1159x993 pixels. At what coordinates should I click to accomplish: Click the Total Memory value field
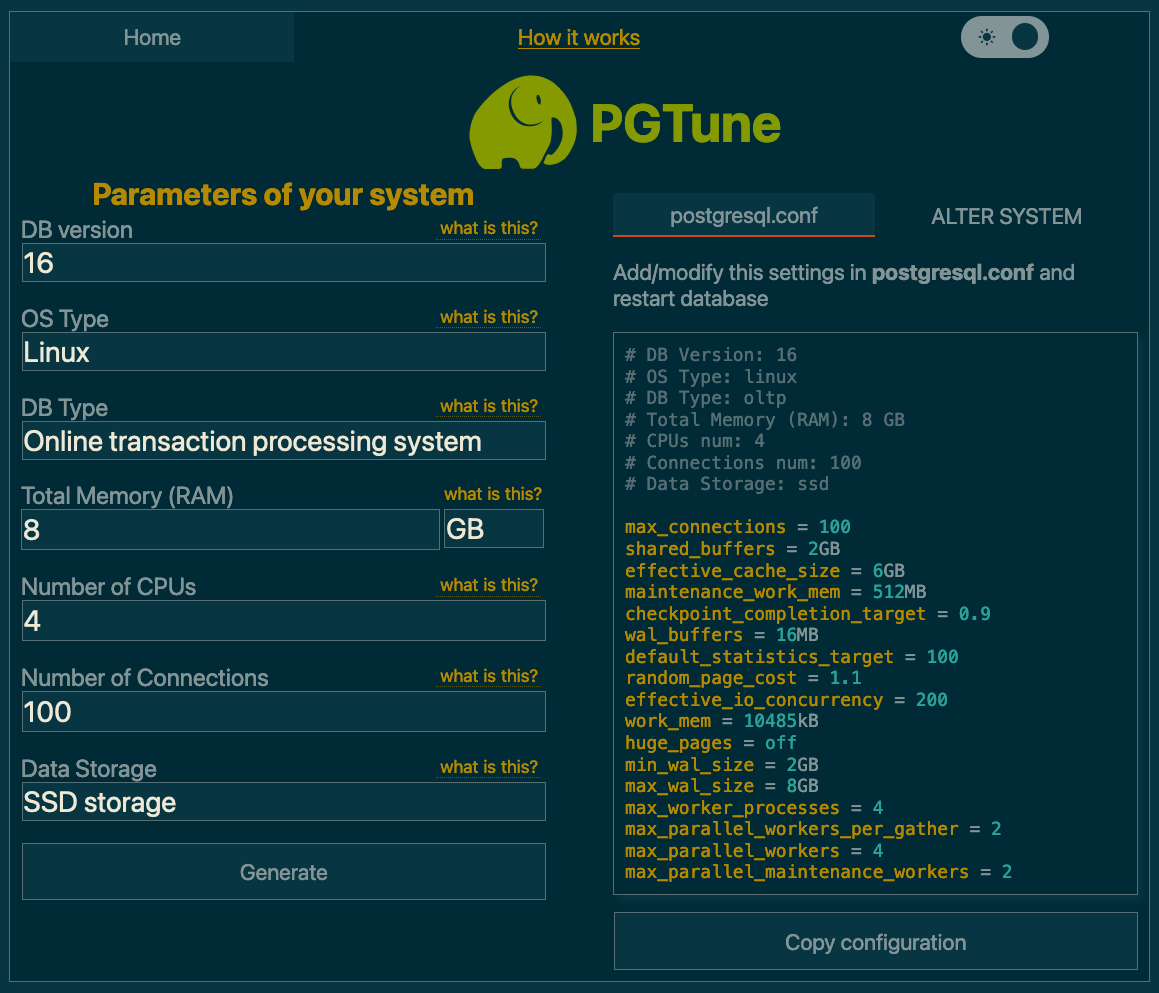tap(230, 529)
